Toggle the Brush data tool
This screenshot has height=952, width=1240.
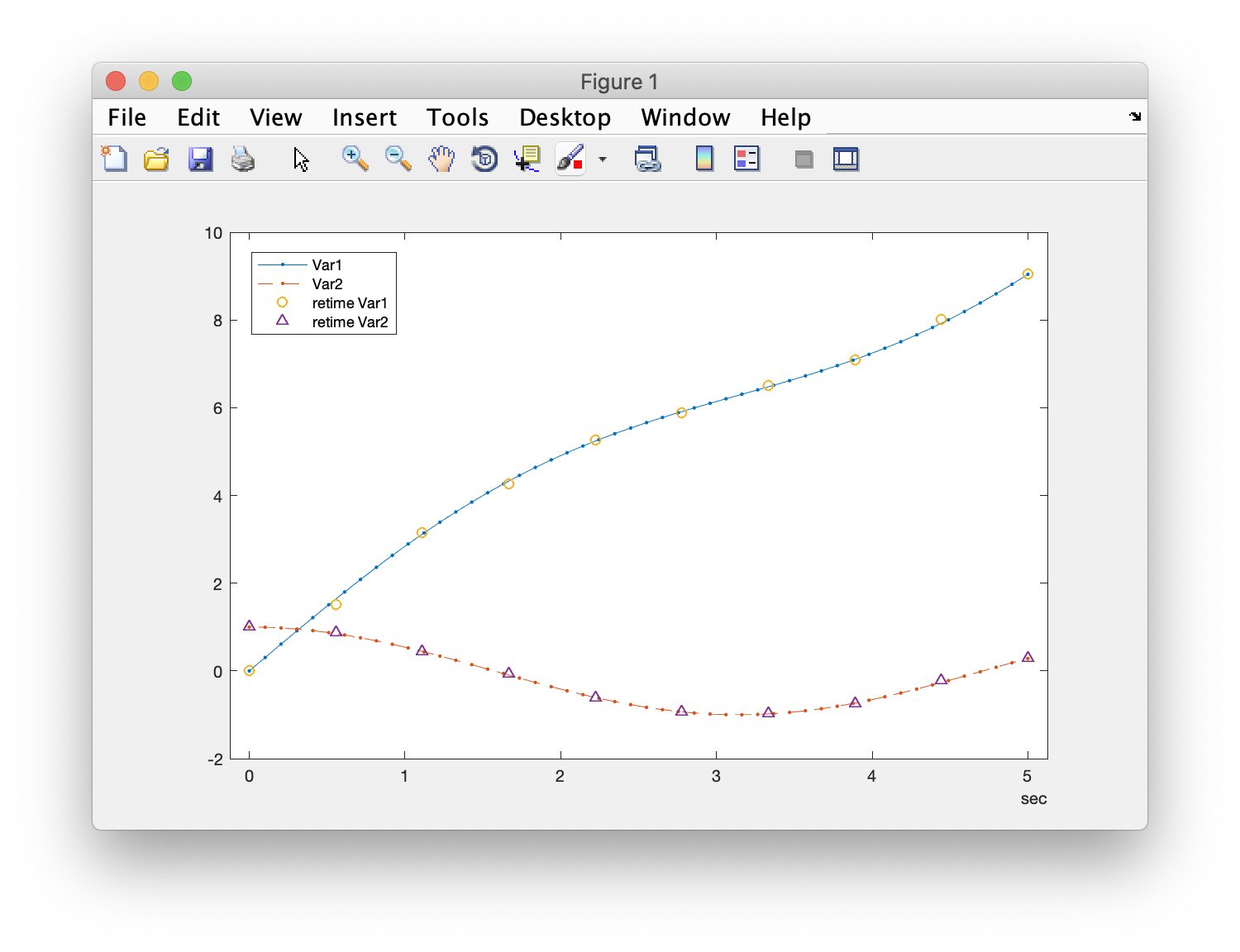[570, 159]
